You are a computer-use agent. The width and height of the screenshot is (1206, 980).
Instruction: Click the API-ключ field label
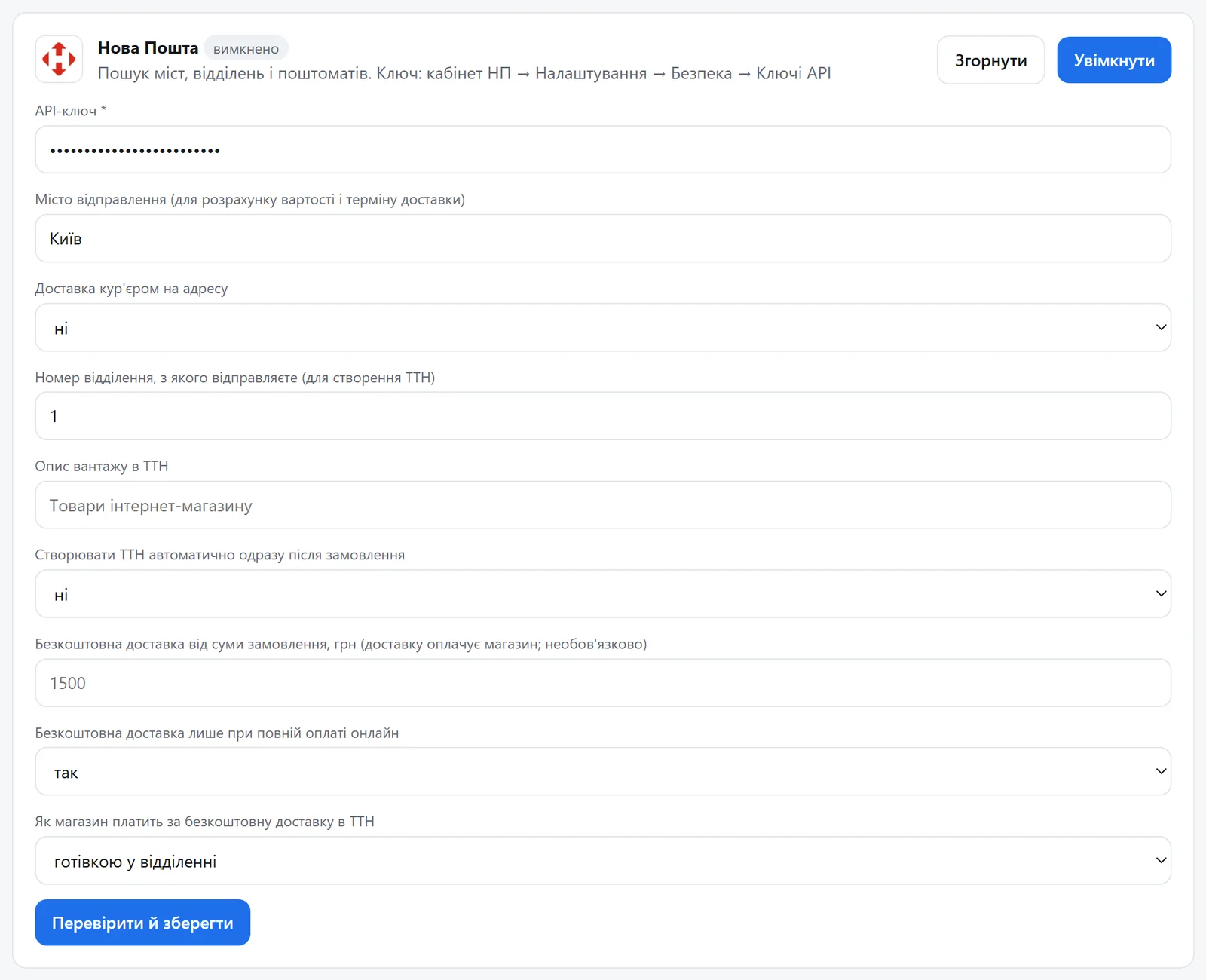click(71, 111)
